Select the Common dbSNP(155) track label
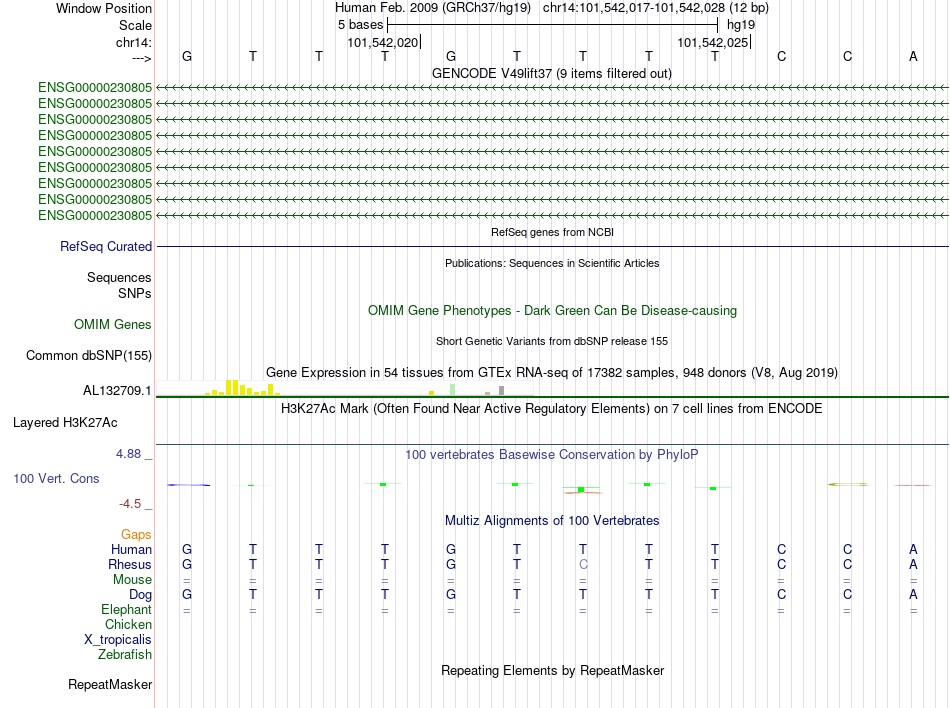This screenshot has width=950, height=708. click(89, 356)
